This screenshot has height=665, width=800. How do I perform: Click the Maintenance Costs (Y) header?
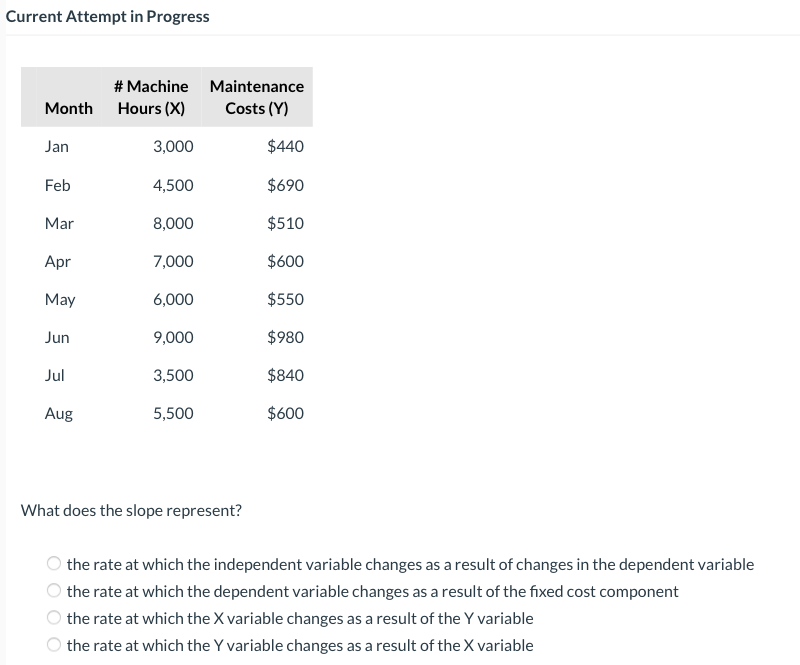[256, 97]
